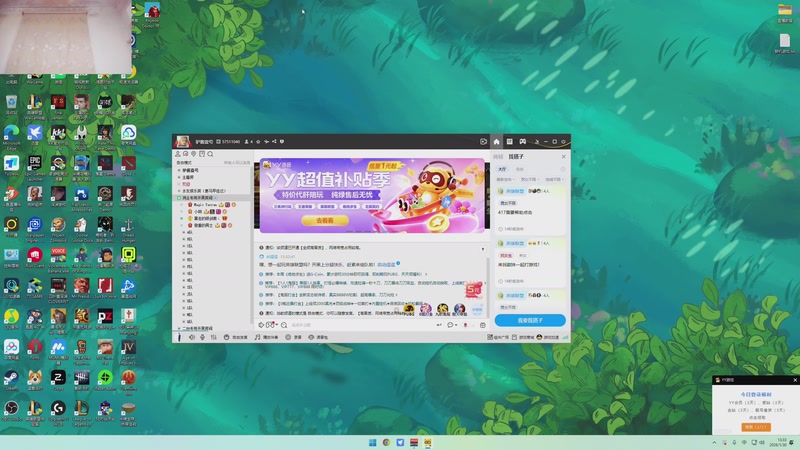The width and height of the screenshot is (800, 450).
Task: Open the first teammate card, 14 seconds ago
Action: 531,210
